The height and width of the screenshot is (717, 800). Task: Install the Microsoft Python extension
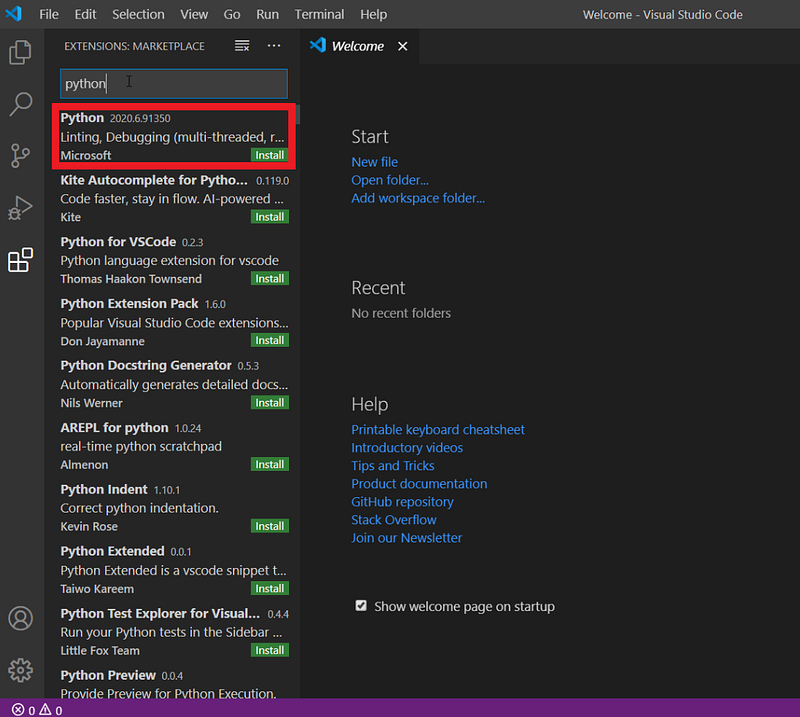pyautogui.click(x=269, y=155)
